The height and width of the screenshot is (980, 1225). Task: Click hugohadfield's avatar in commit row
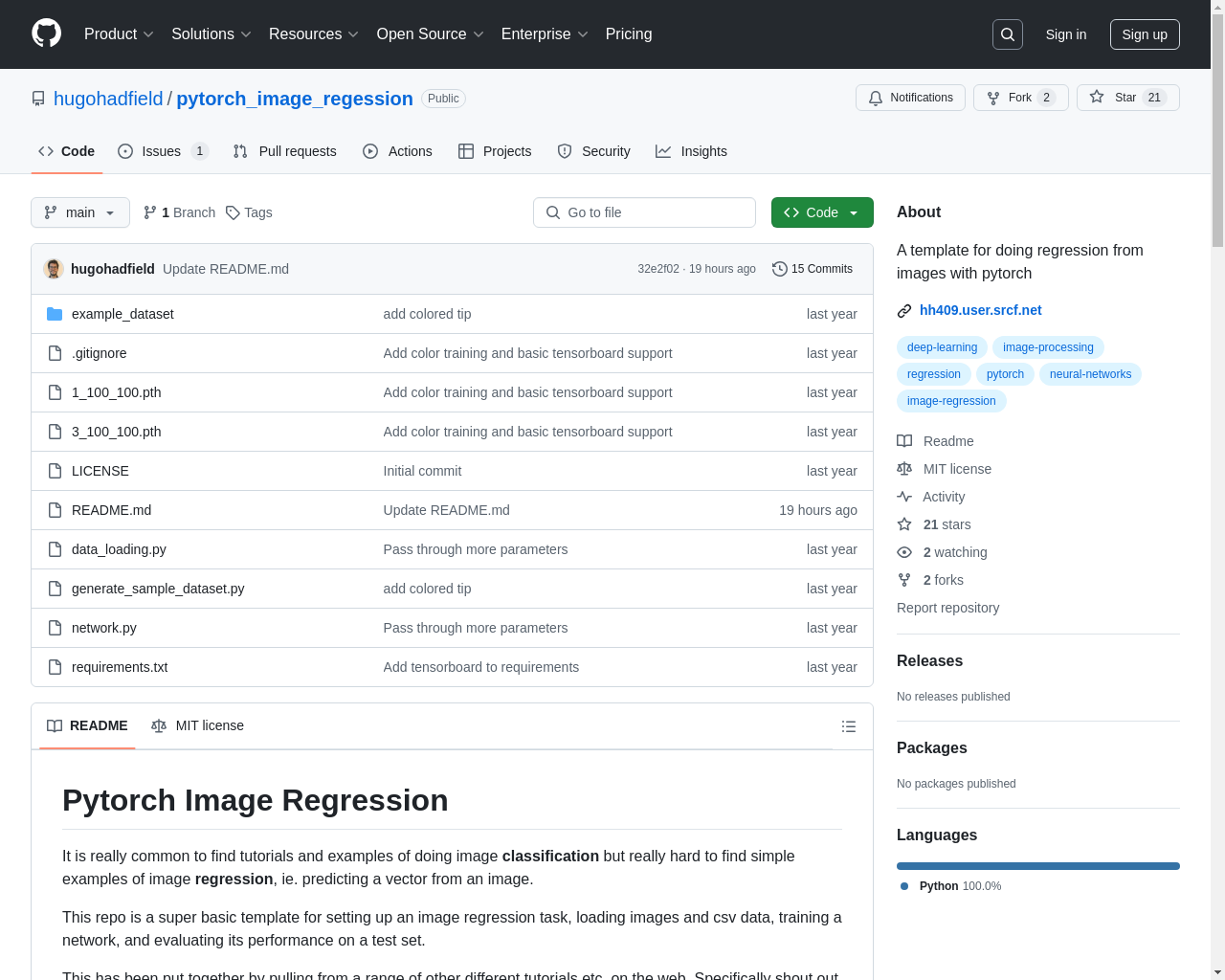(x=54, y=269)
